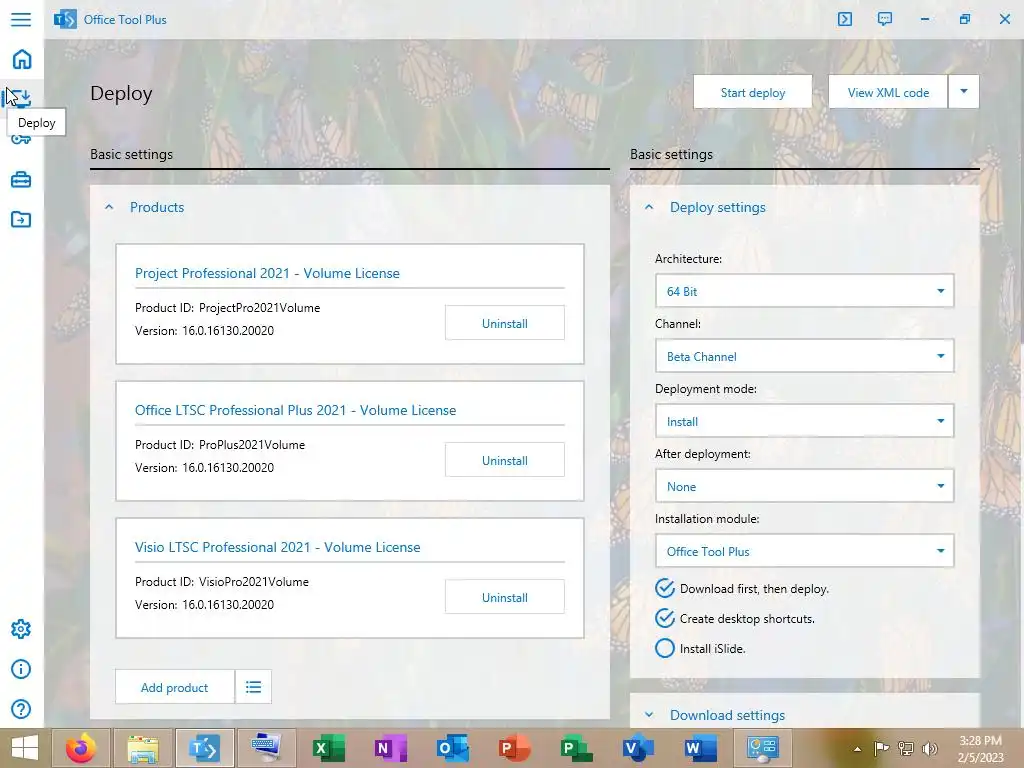
Task: Open the Installation module dropdown
Action: pos(805,551)
